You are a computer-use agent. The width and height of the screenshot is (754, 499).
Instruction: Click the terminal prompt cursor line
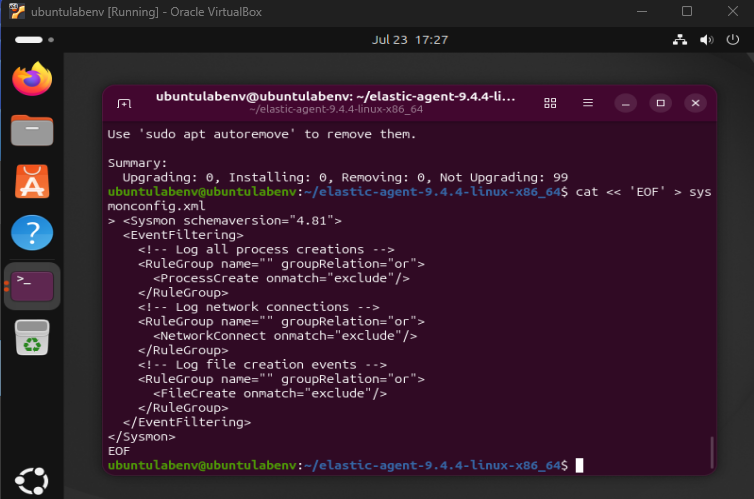pyautogui.click(x=345, y=465)
